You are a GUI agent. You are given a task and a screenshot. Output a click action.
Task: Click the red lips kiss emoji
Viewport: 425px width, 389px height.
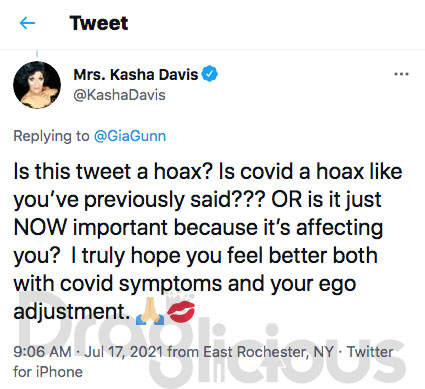pyautogui.click(x=181, y=312)
